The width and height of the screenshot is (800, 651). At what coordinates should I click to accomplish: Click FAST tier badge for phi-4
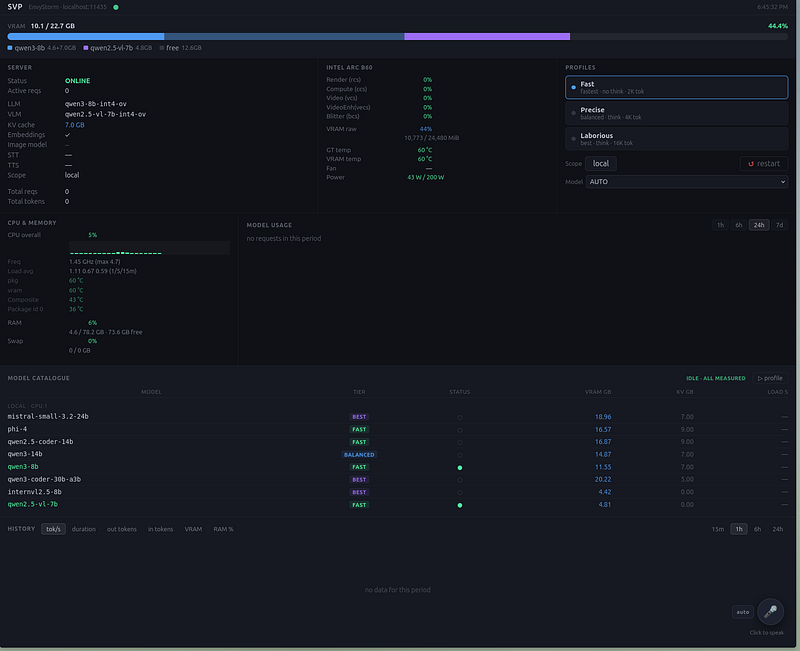(x=359, y=430)
